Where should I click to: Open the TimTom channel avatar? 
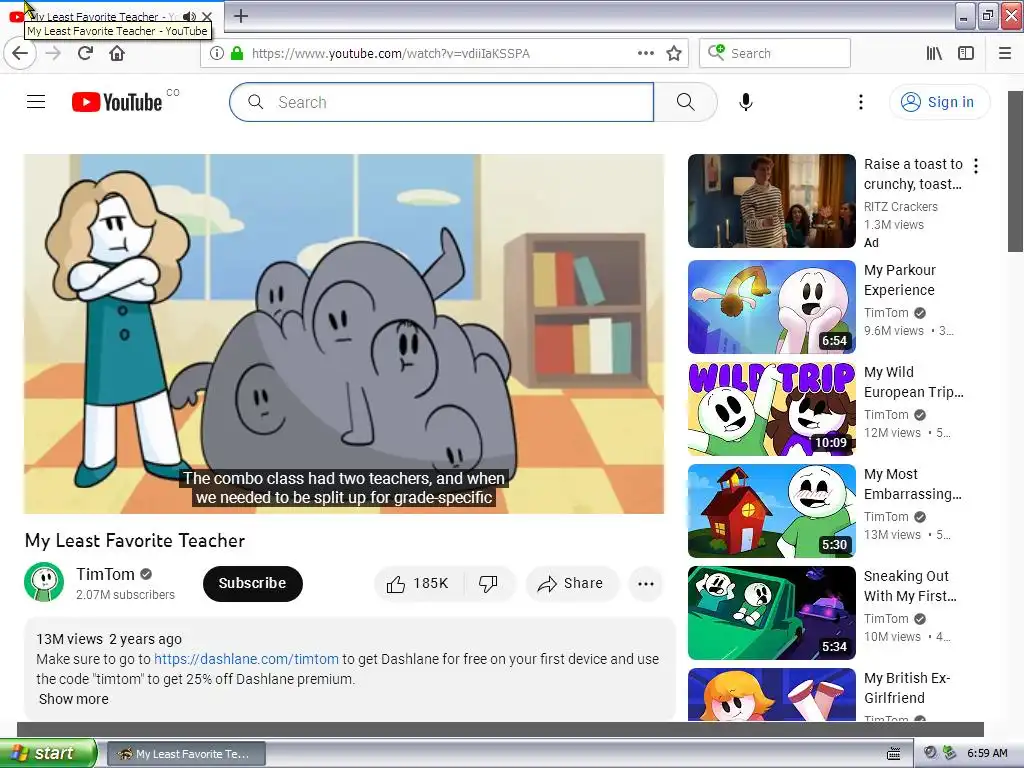click(44, 582)
